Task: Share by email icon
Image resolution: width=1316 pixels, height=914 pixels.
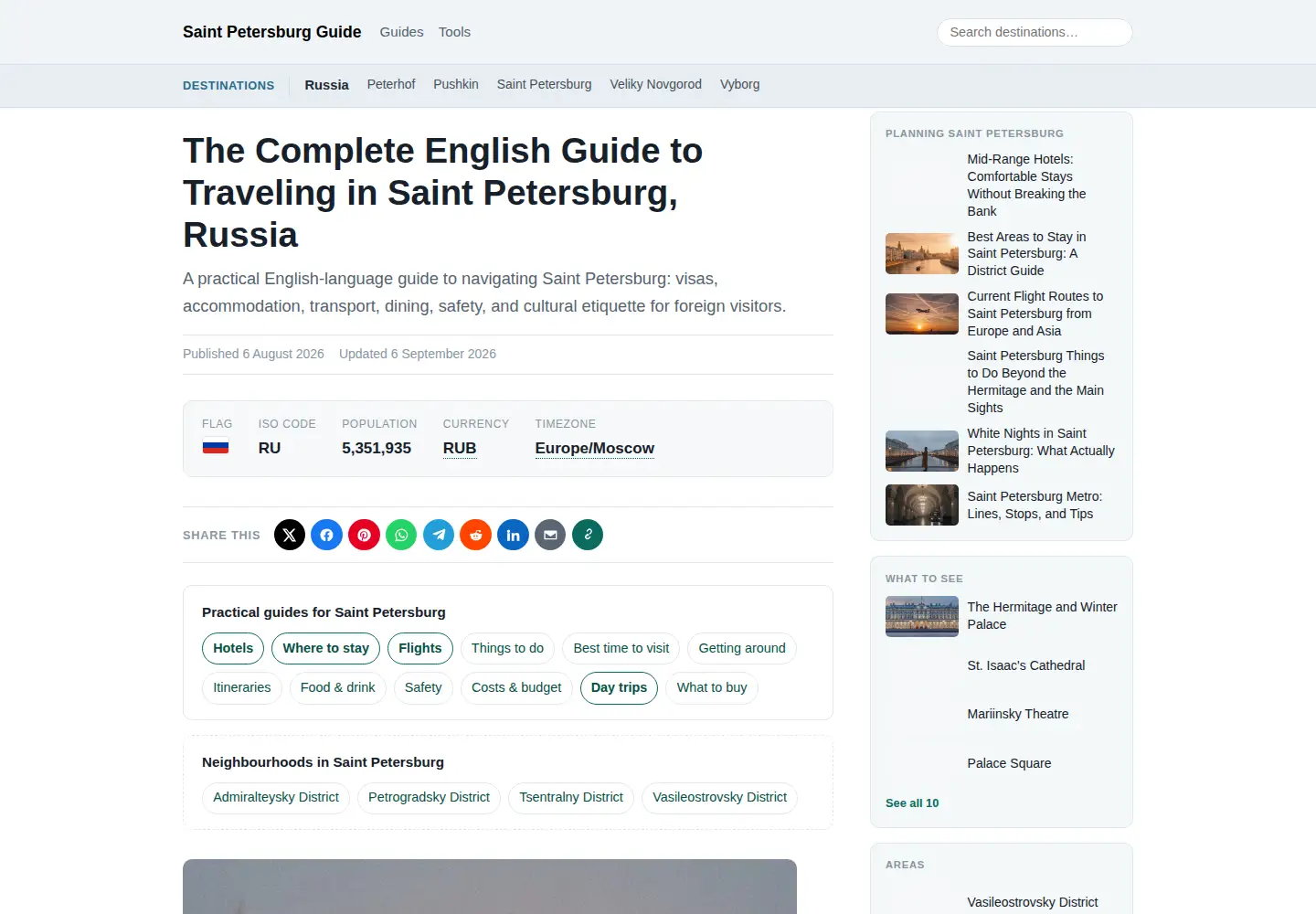Action: click(x=550, y=535)
